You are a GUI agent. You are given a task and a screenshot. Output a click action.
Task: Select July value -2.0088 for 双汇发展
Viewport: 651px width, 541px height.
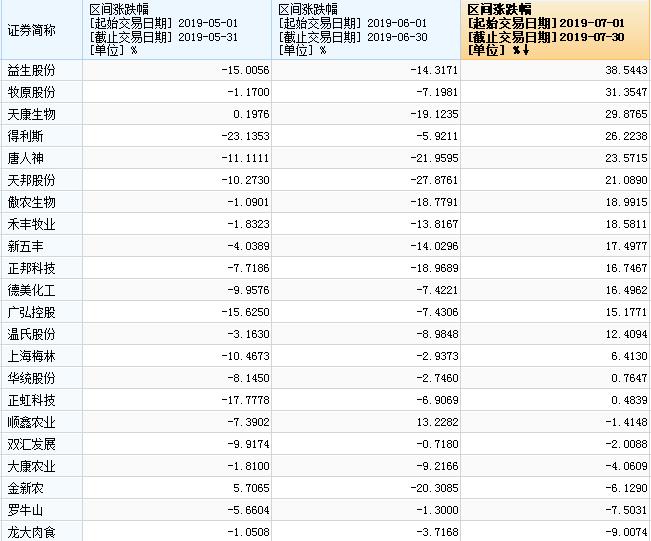626,444
